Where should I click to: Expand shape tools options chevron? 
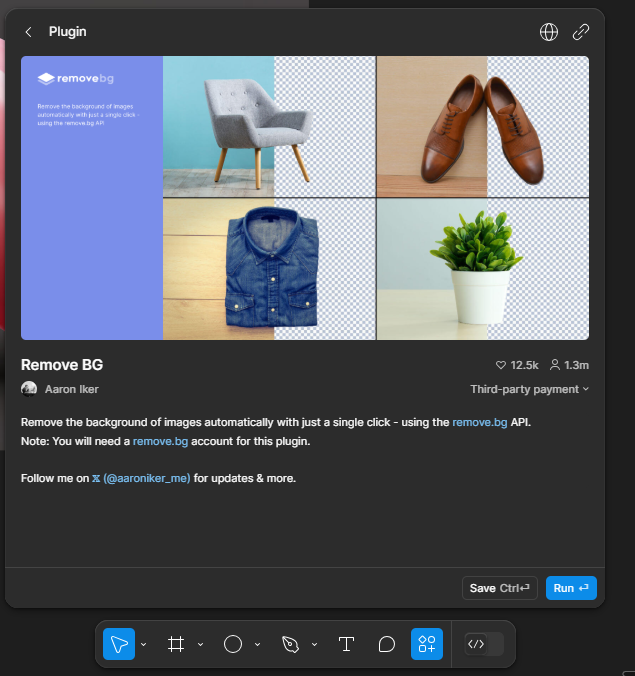coord(257,645)
